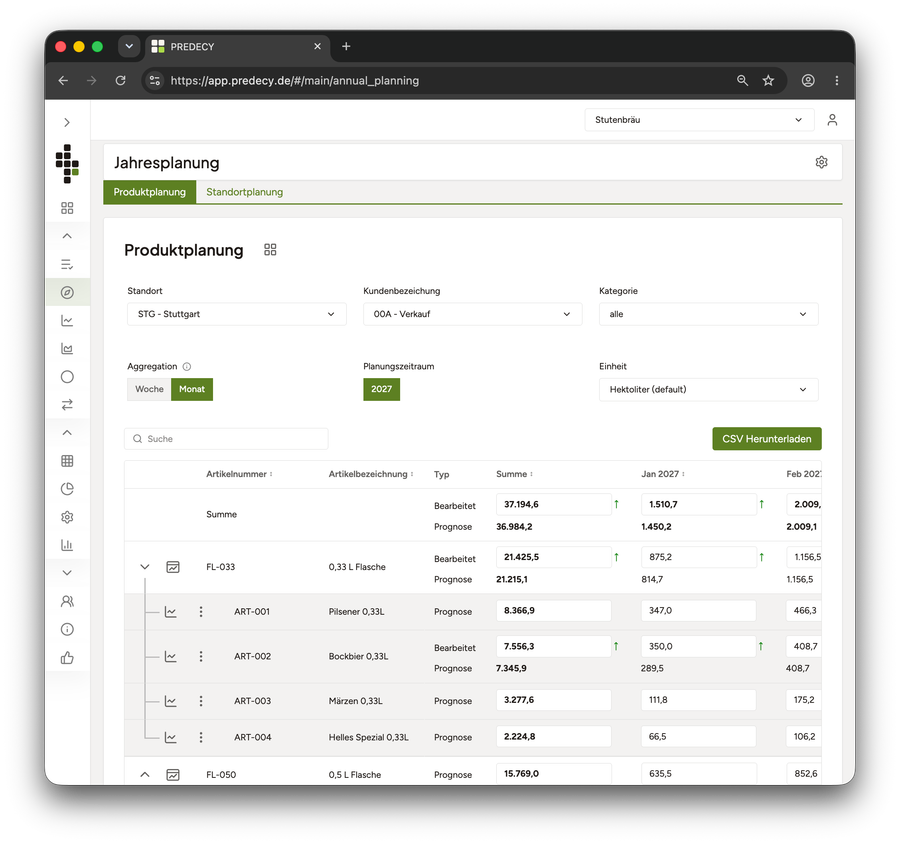900x844 pixels.
Task: Sort by the Jan 2027 column header
Action: (662, 474)
